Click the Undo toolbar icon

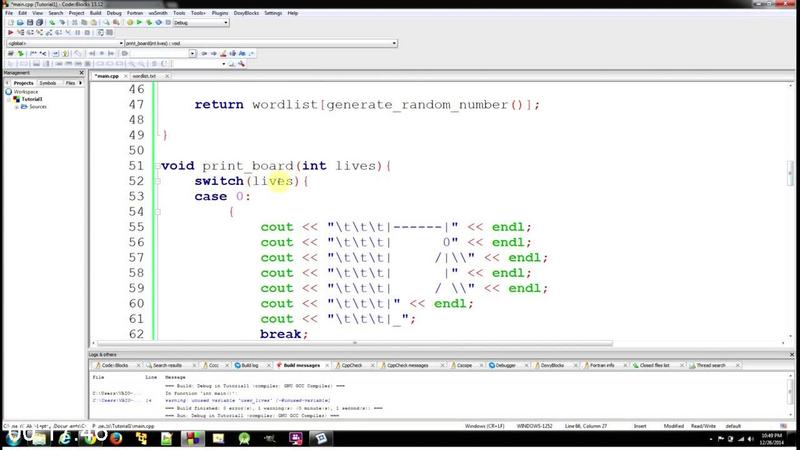tap(52, 22)
